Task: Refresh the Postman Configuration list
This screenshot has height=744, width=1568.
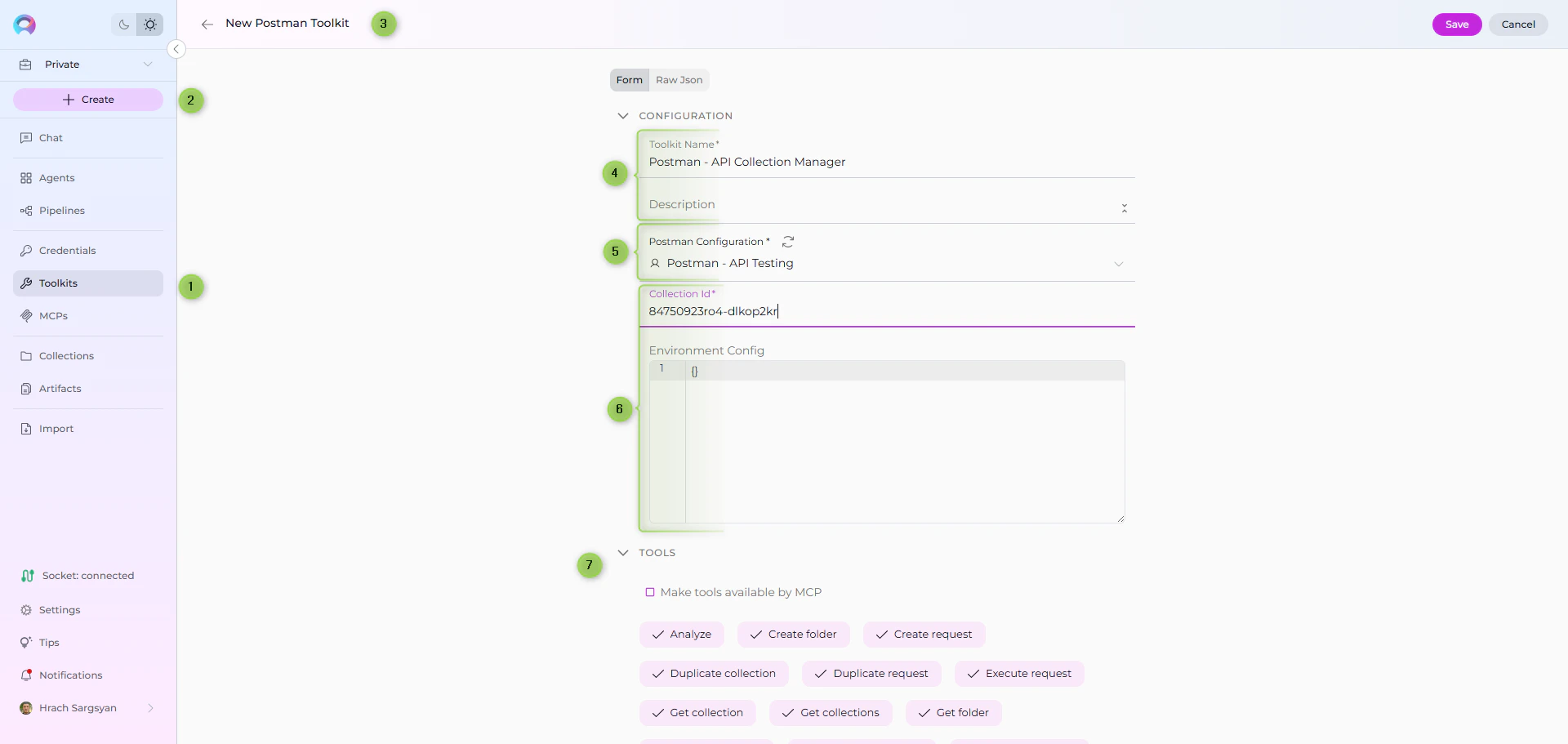Action: tap(787, 242)
